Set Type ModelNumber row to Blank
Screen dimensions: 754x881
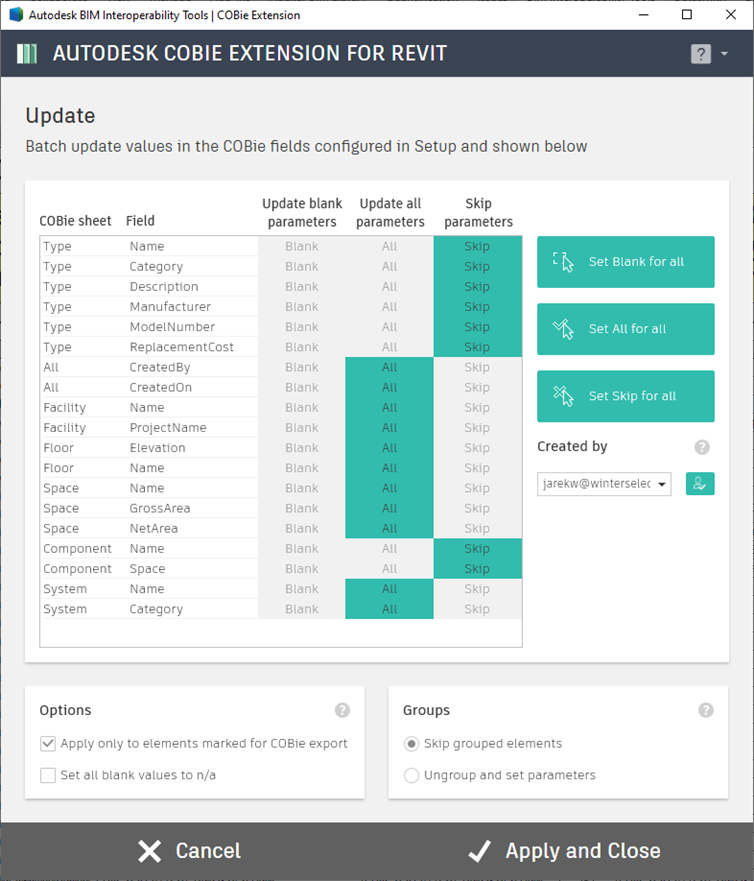click(302, 327)
